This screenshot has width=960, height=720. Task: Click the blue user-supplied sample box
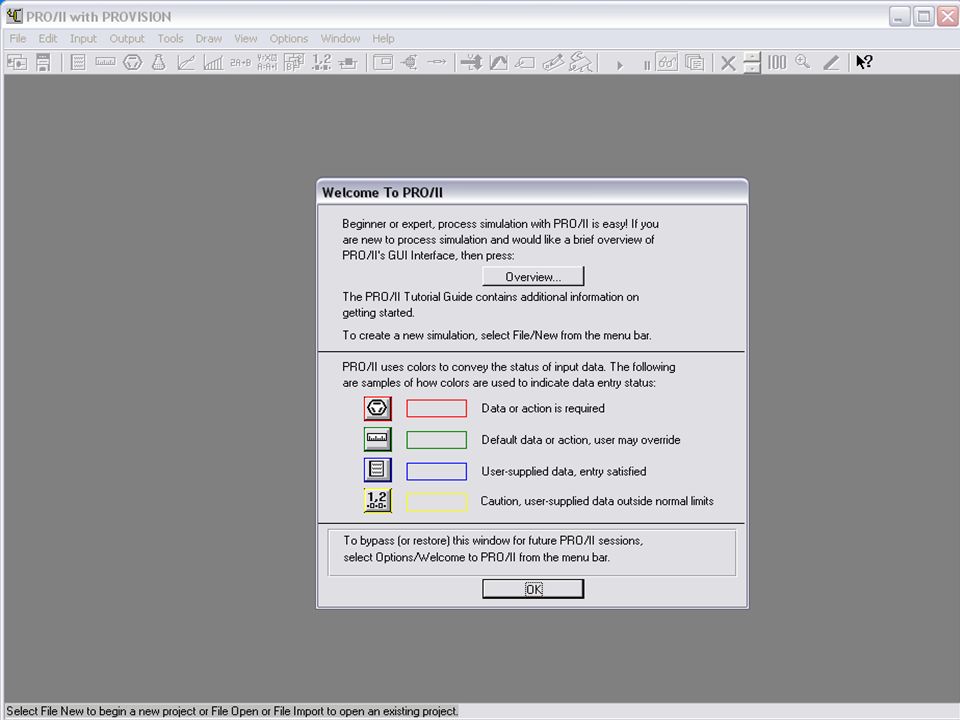tap(437, 471)
